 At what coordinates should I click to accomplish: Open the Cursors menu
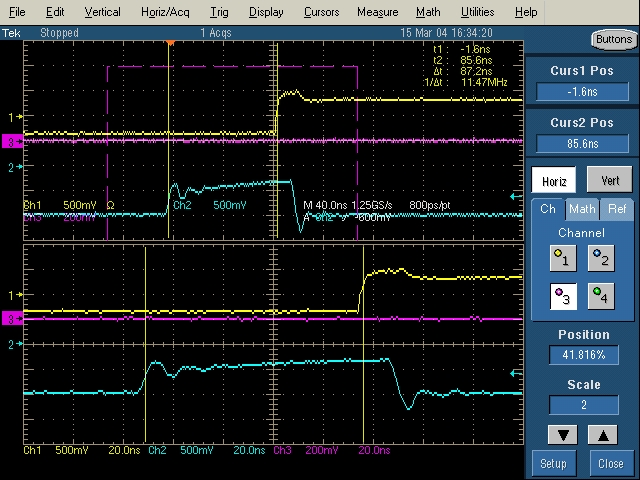pyautogui.click(x=321, y=12)
